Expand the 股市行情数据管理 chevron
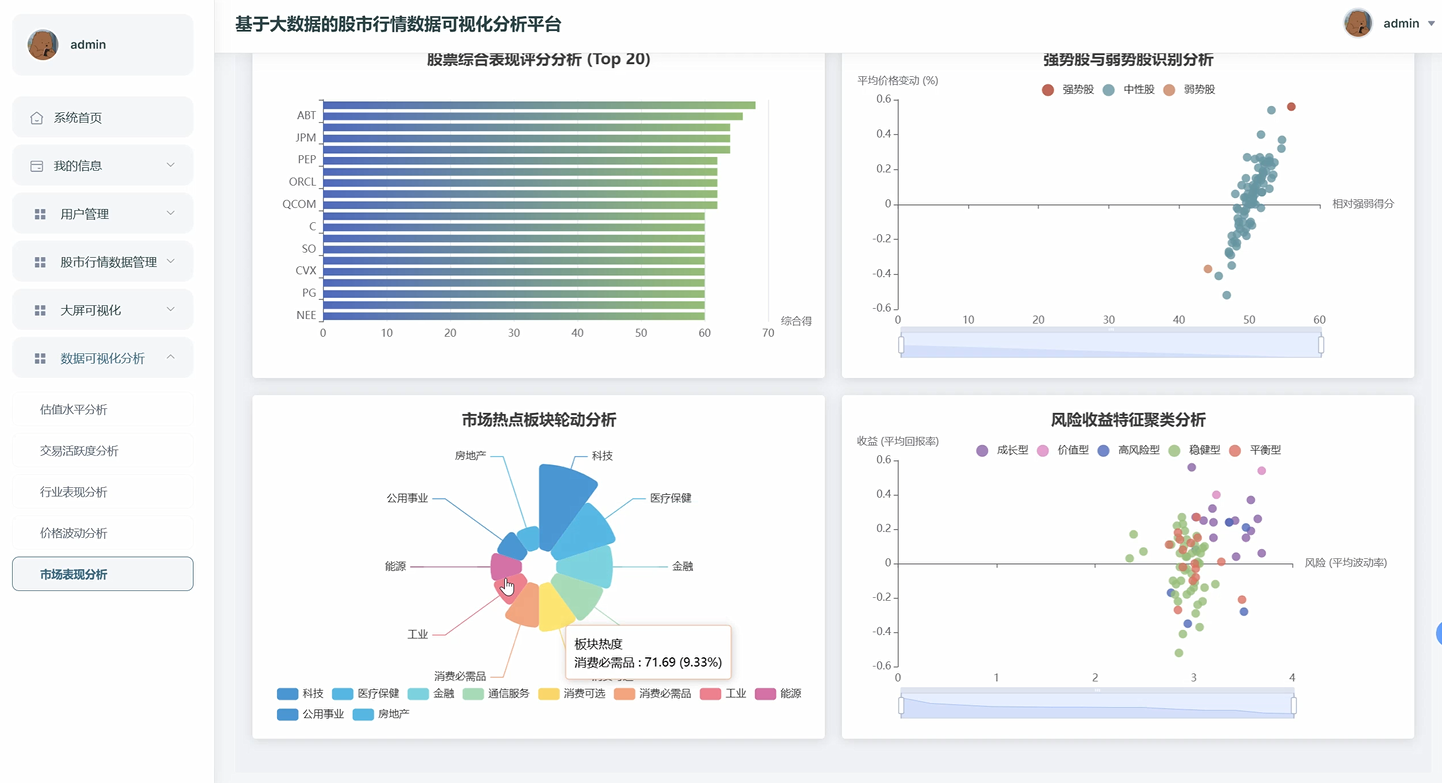This screenshot has width=1442, height=783. 170,261
